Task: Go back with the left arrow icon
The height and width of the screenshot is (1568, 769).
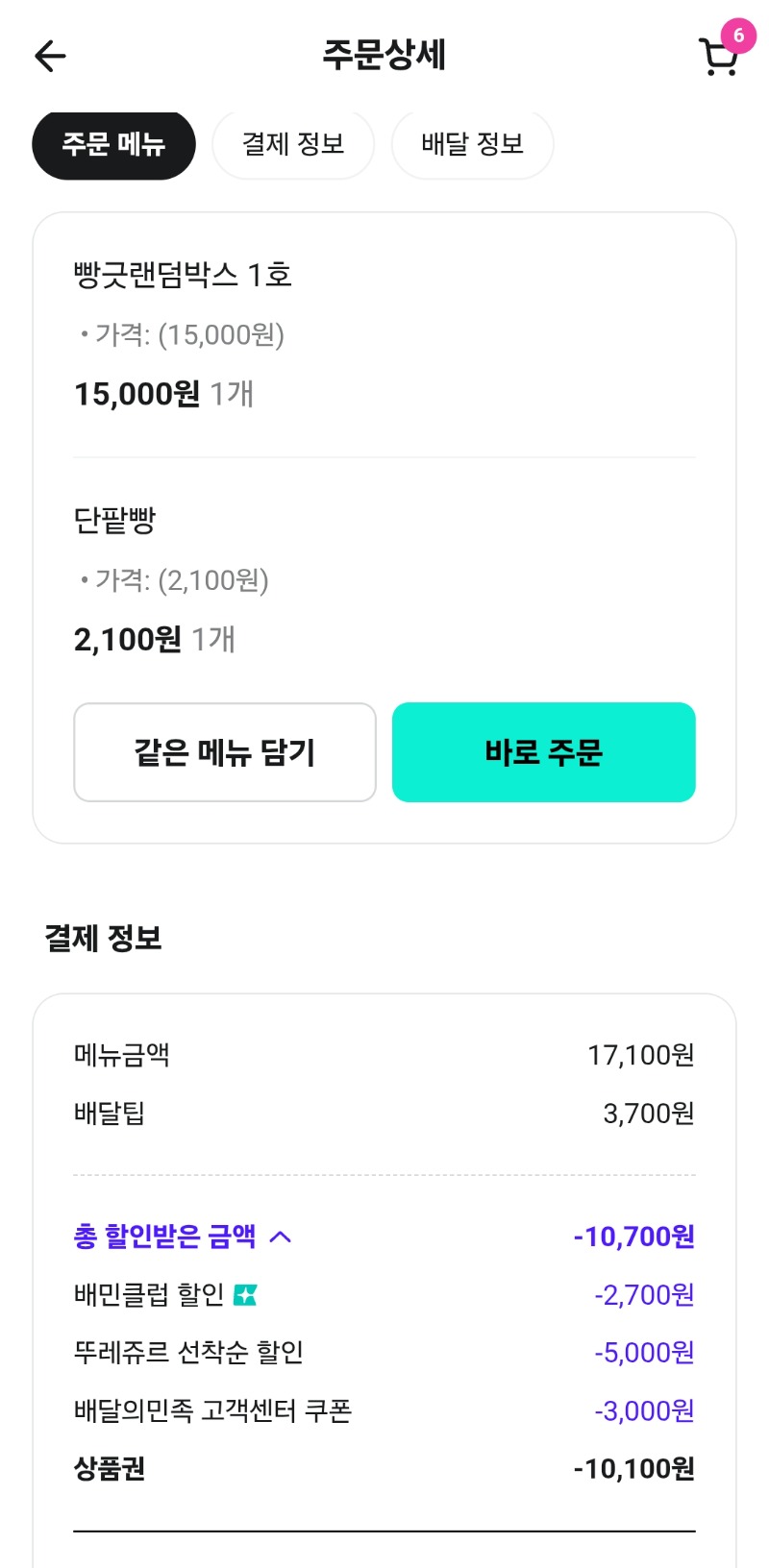Action: tap(50, 56)
